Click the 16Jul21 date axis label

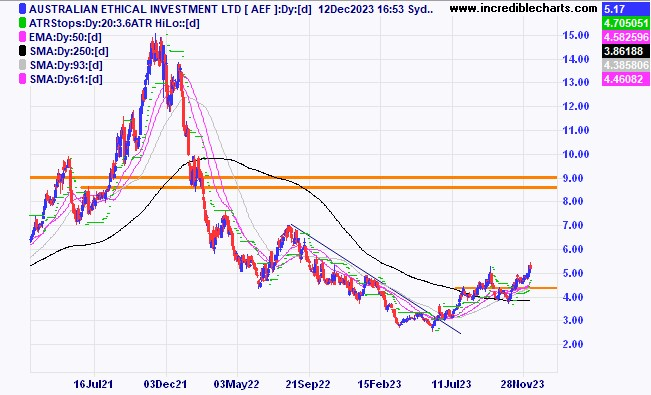click(x=93, y=384)
